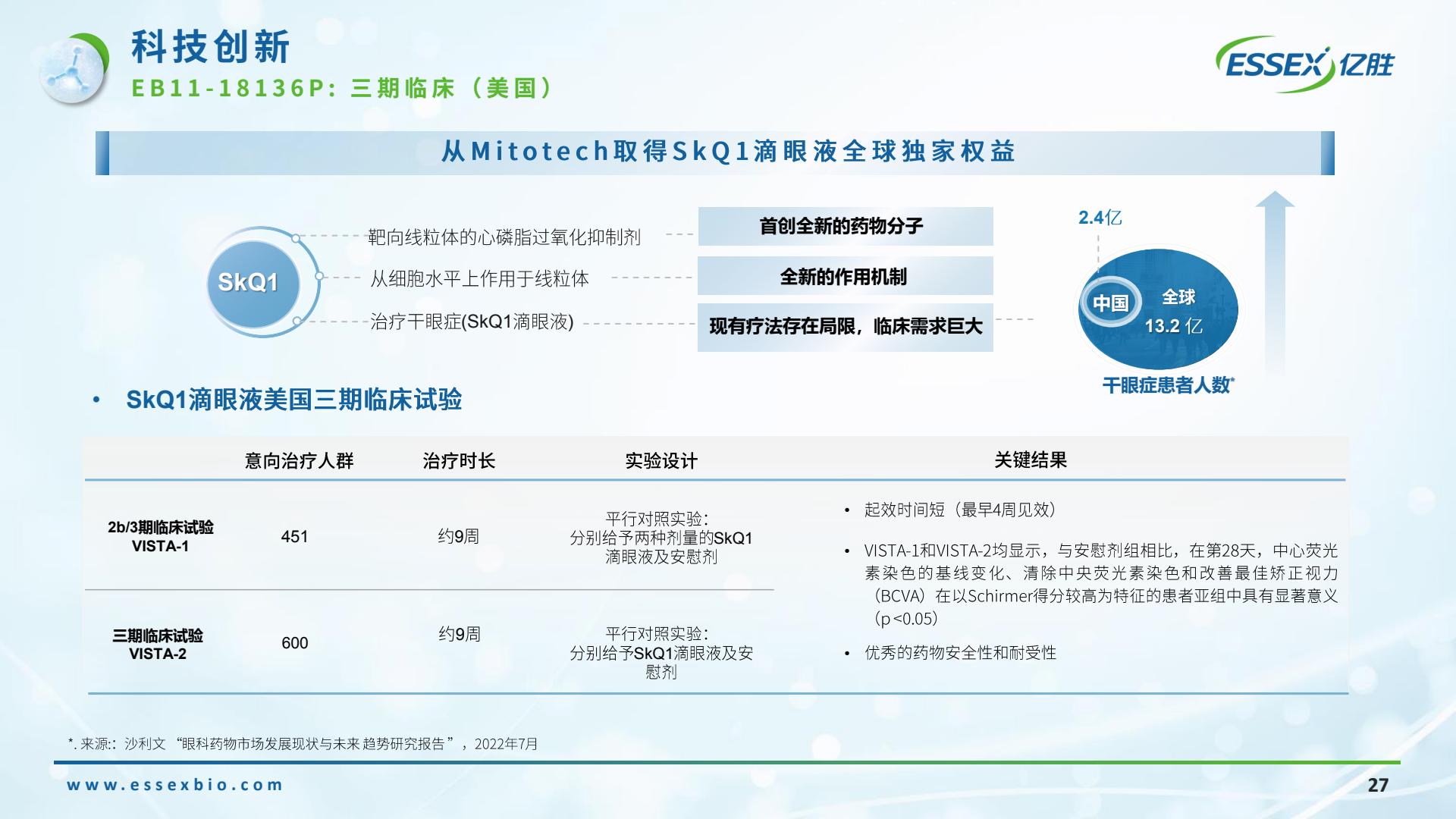Click the page number 27
Screen dimensions: 1456x819
coord(1378,785)
